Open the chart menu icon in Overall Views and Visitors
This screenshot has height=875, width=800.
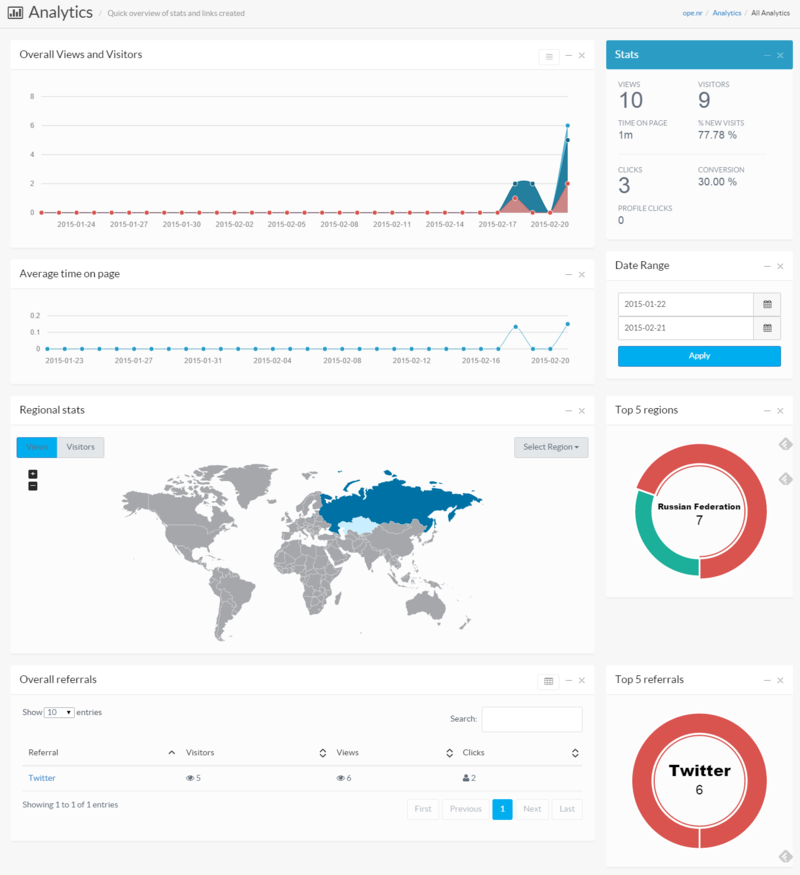click(x=549, y=56)
